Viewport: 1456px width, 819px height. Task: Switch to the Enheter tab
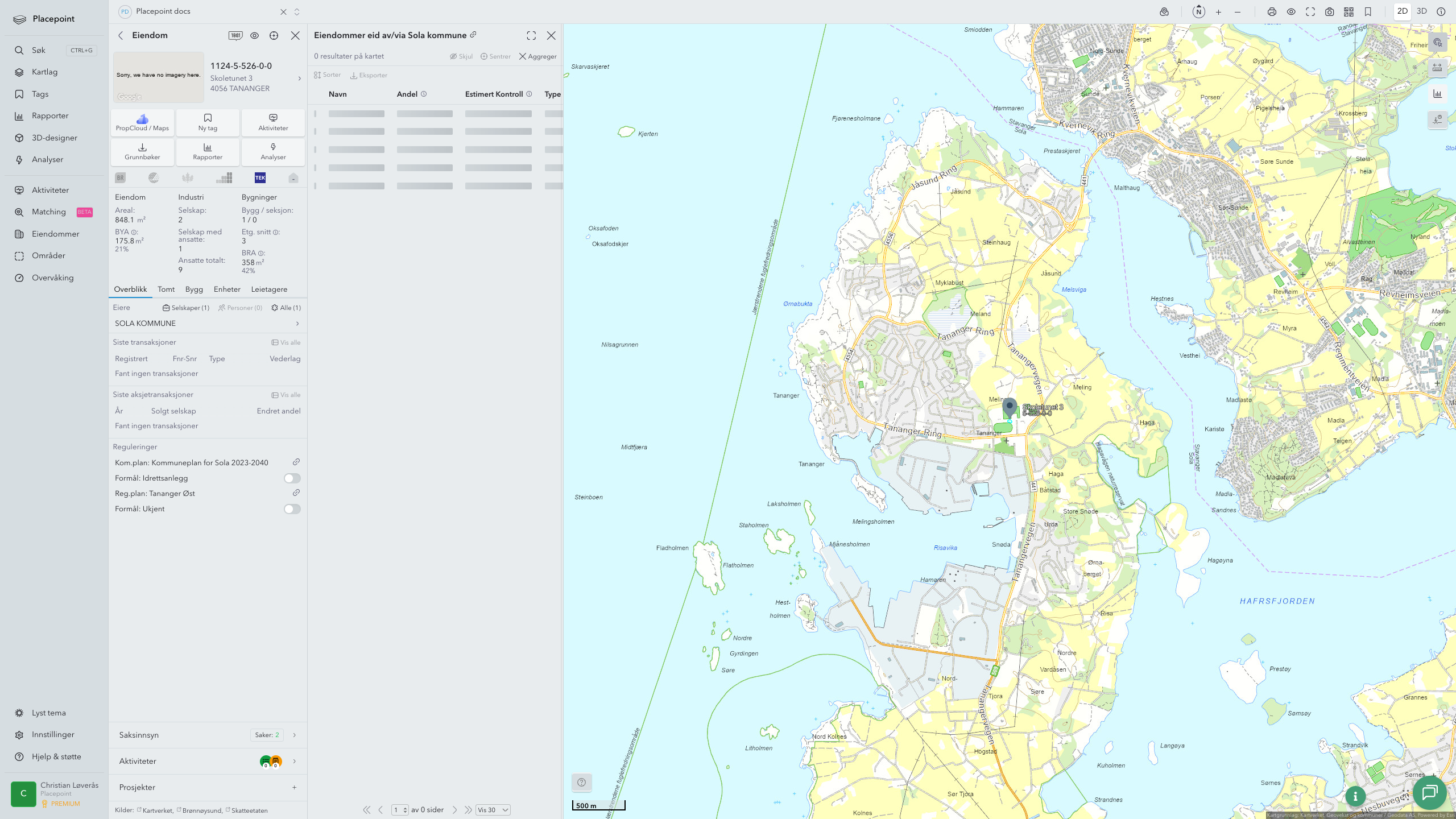pos(227,289)
